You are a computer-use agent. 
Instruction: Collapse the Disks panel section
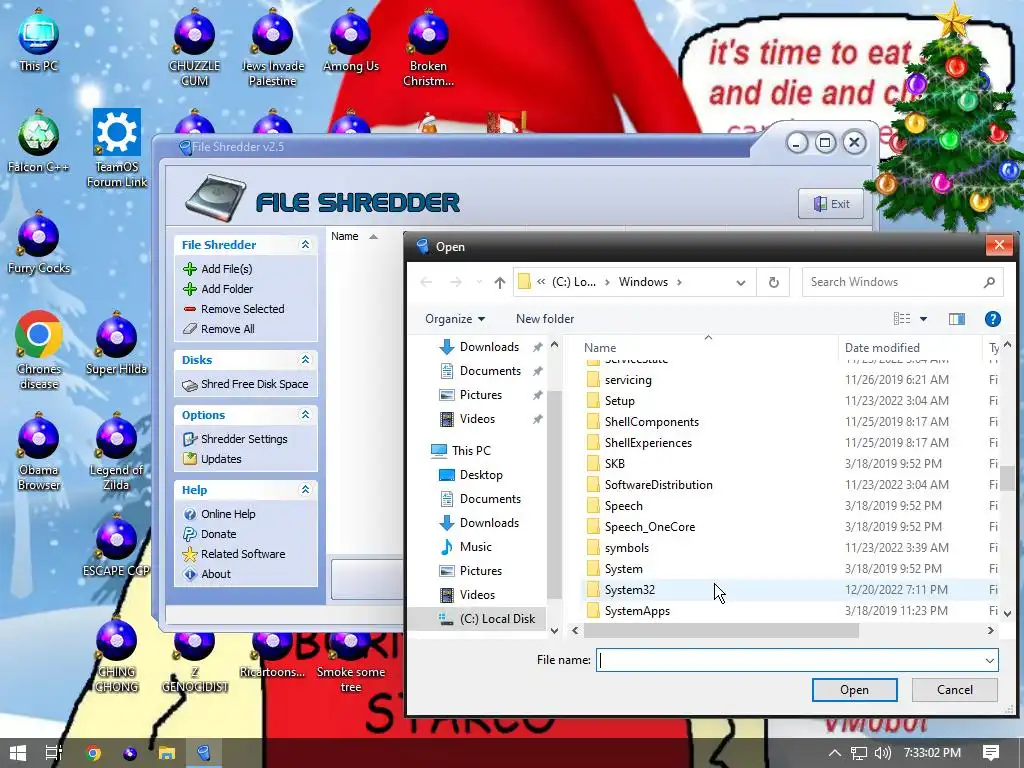click(305, 359)
